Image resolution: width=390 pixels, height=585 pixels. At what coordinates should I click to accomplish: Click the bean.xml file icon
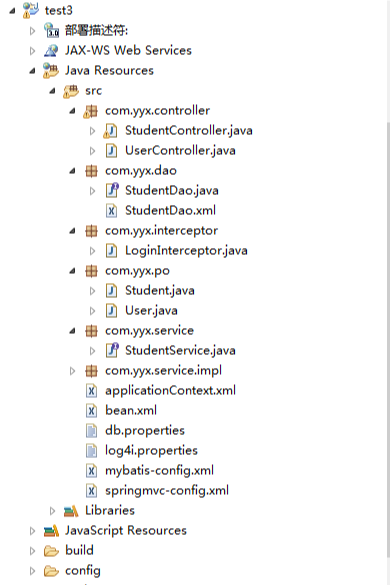(91, 410)
